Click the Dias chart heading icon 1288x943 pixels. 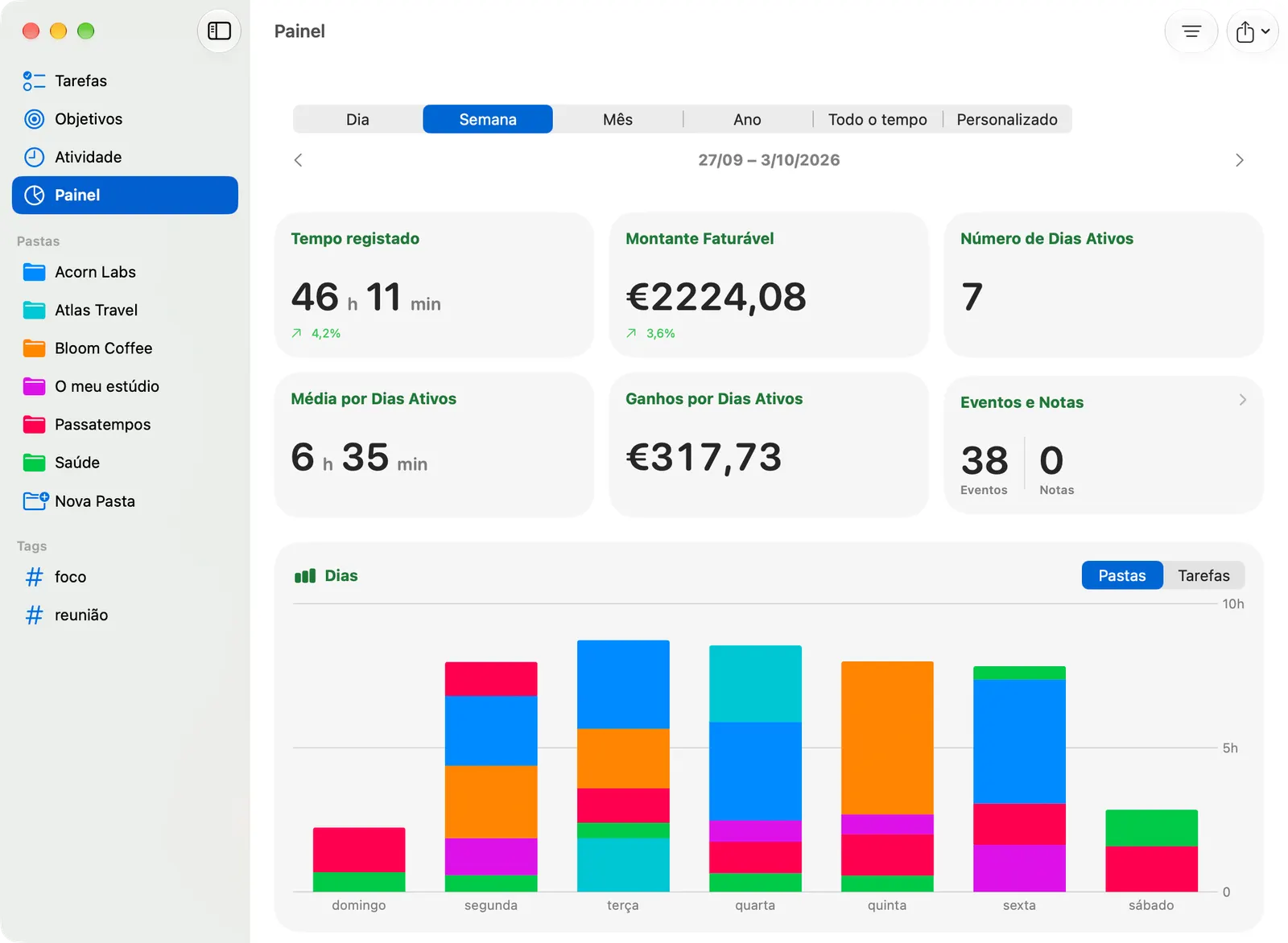point(305,576)
